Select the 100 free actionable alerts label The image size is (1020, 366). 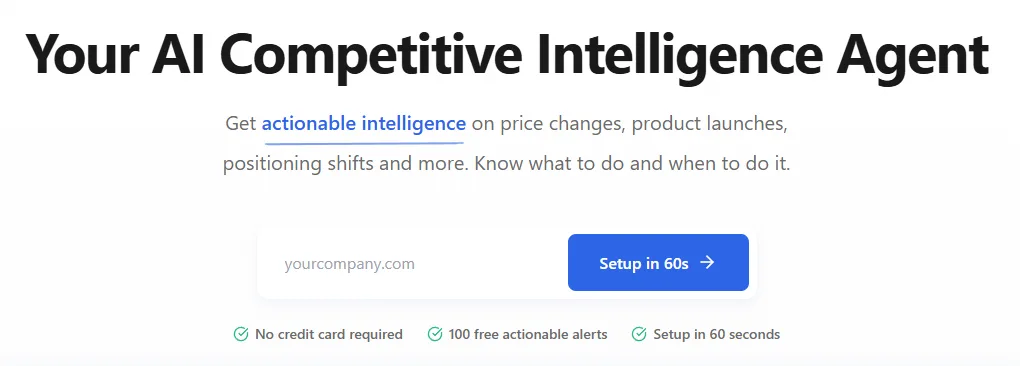click(528, 334)
